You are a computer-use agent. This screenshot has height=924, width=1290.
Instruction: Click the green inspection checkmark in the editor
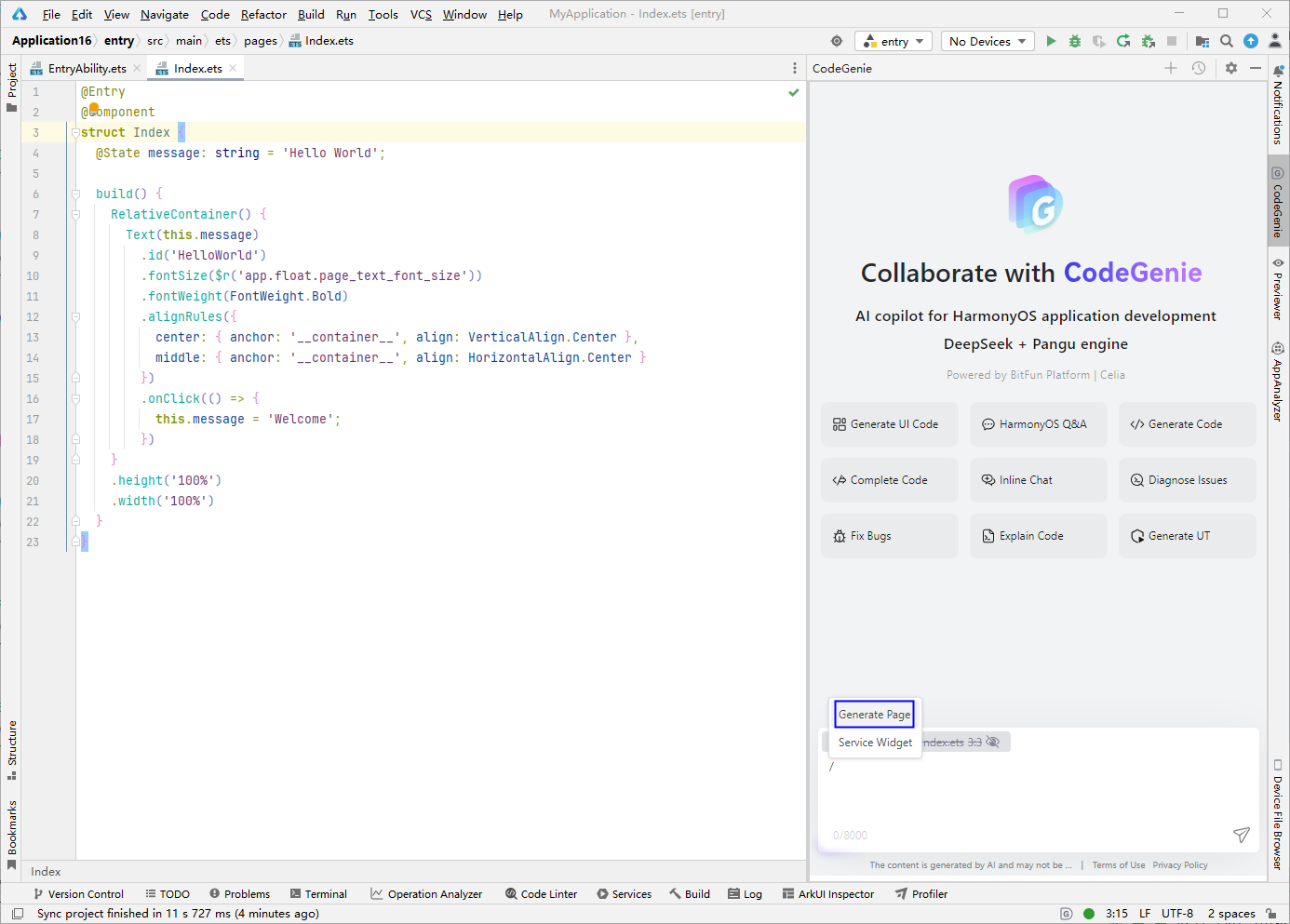click(794, 92)
